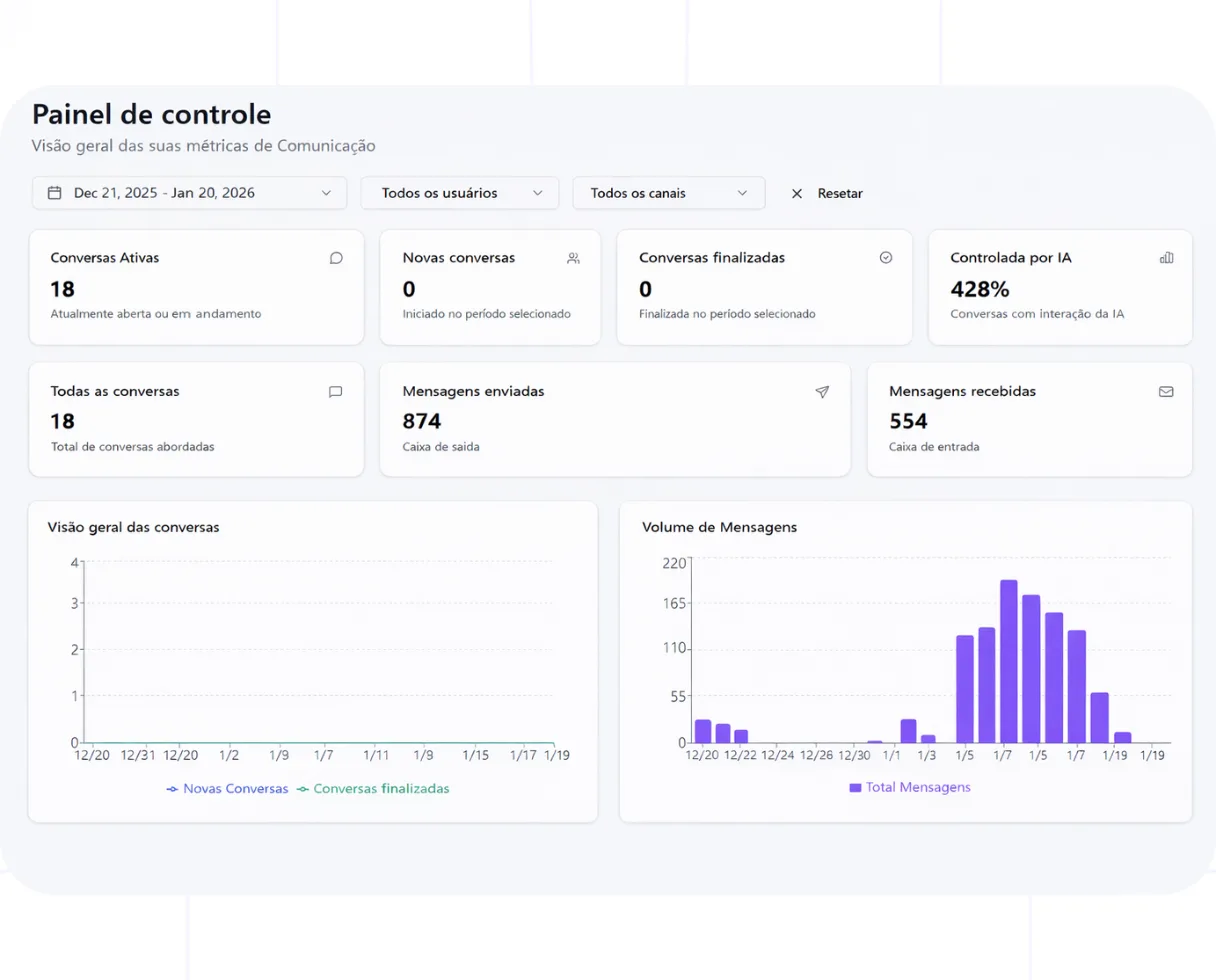The image size is (1216, 980).
Task: Click bar chart icon on Controlada por IA
Action: [1166, 258]
